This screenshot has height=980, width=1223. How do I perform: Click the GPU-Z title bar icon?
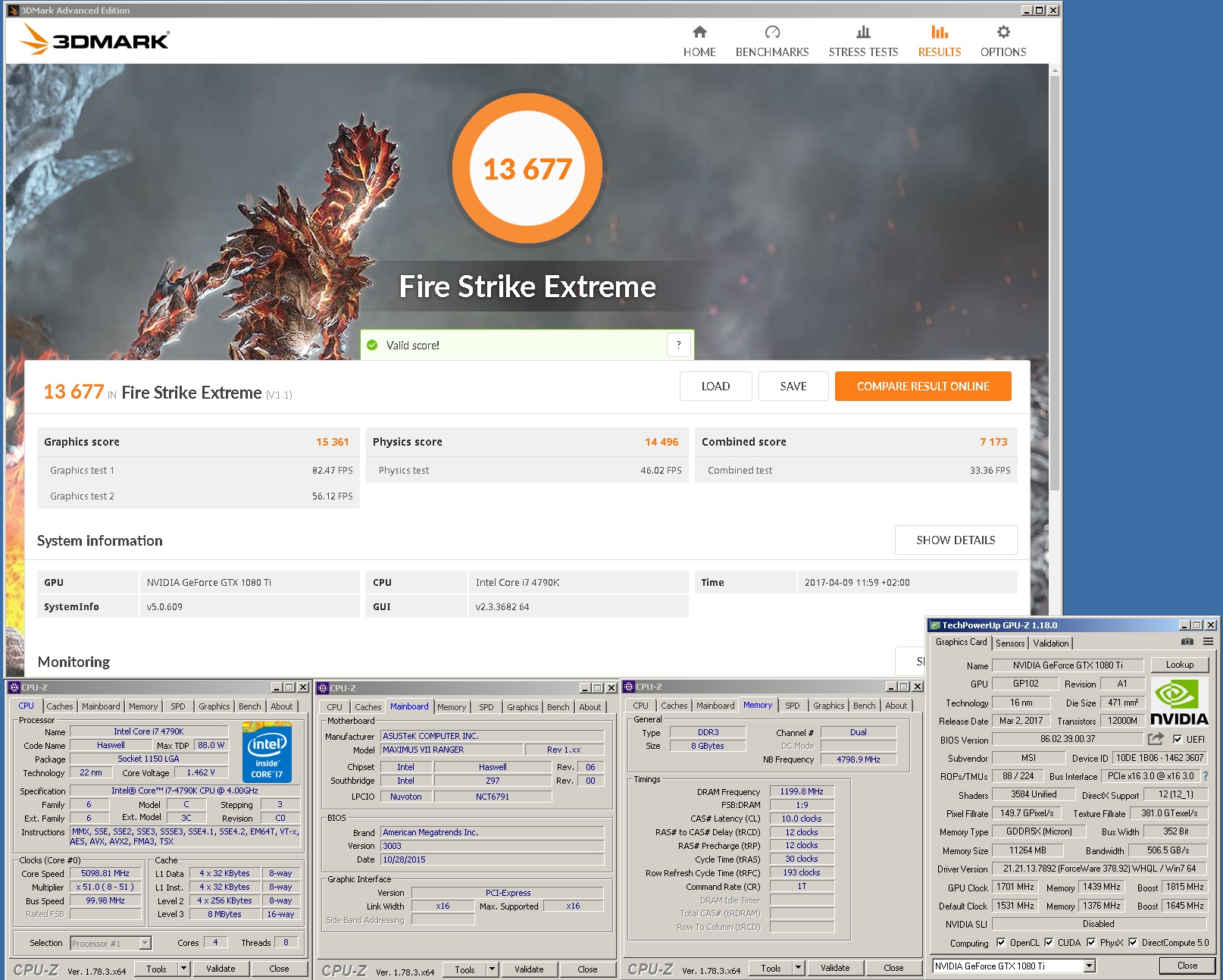(x=935, y=625)
